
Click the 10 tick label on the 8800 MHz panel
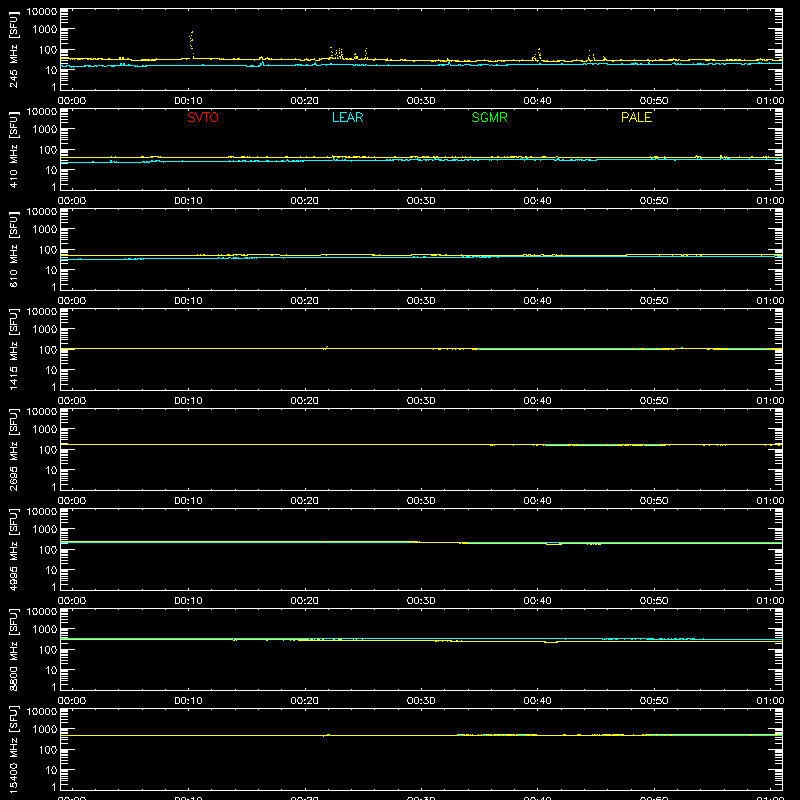[52, 670]
